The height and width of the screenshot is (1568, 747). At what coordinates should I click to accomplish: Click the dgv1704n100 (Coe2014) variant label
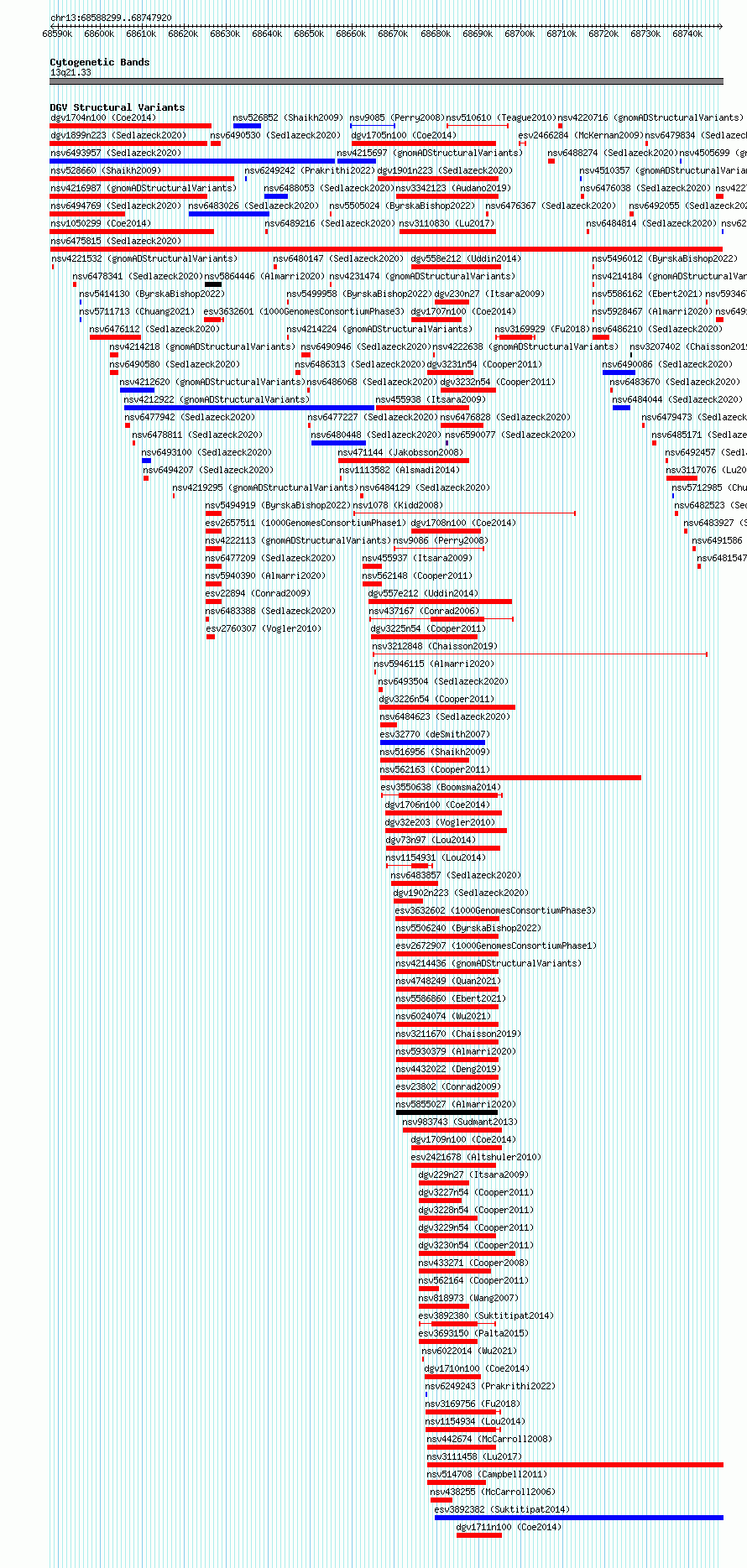(x=102, y=117)
